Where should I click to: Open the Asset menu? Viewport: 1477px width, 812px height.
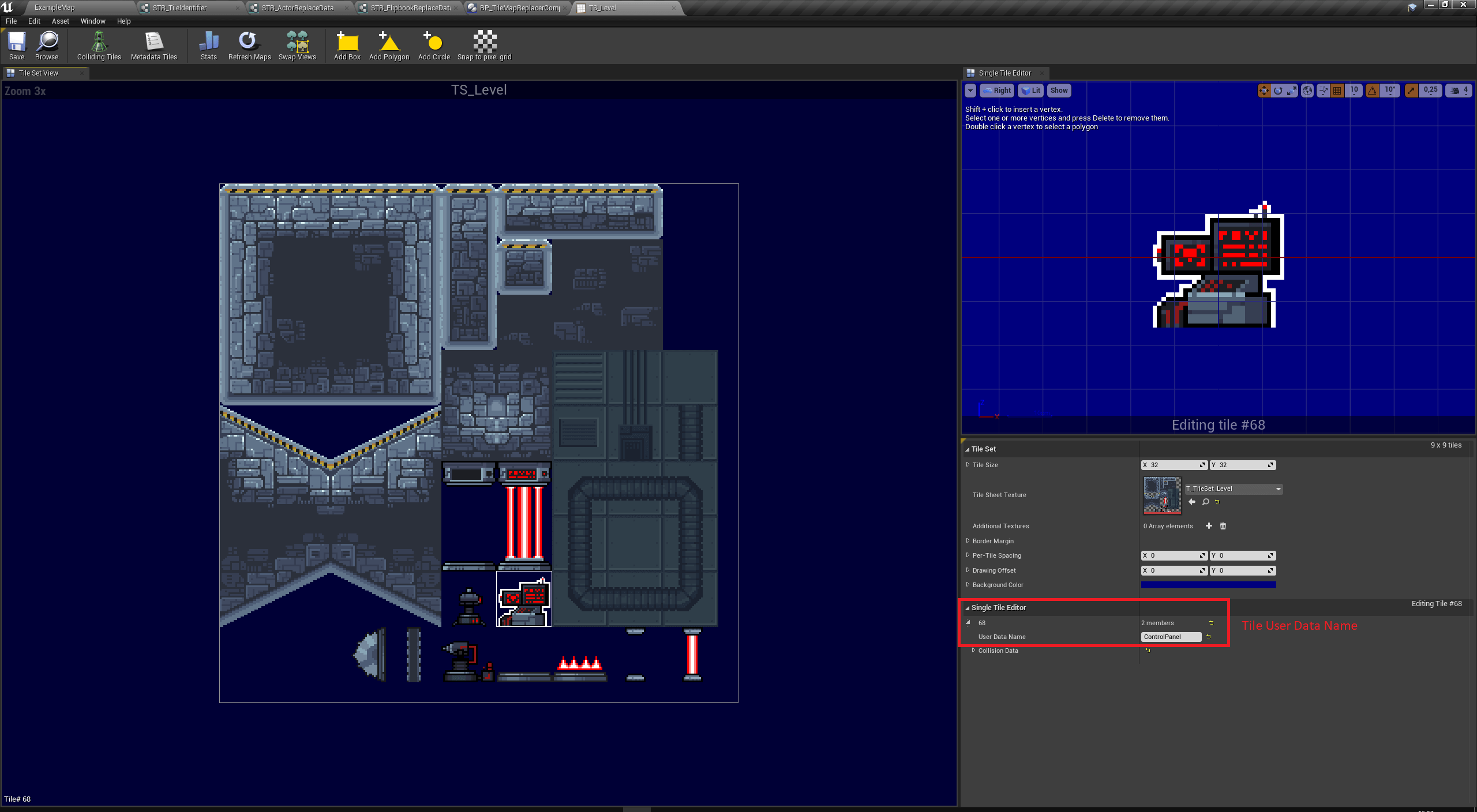pos(60,21)
